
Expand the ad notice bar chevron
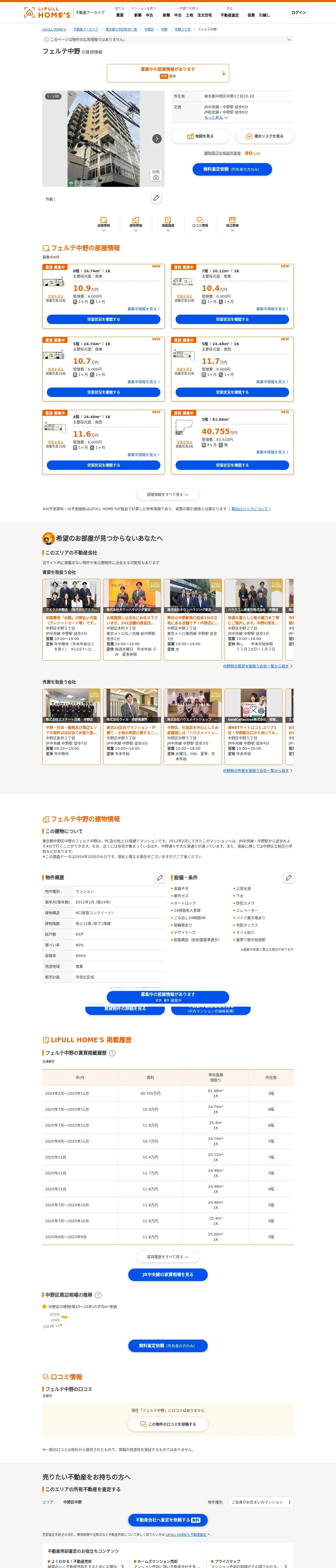tap(289, 39)
